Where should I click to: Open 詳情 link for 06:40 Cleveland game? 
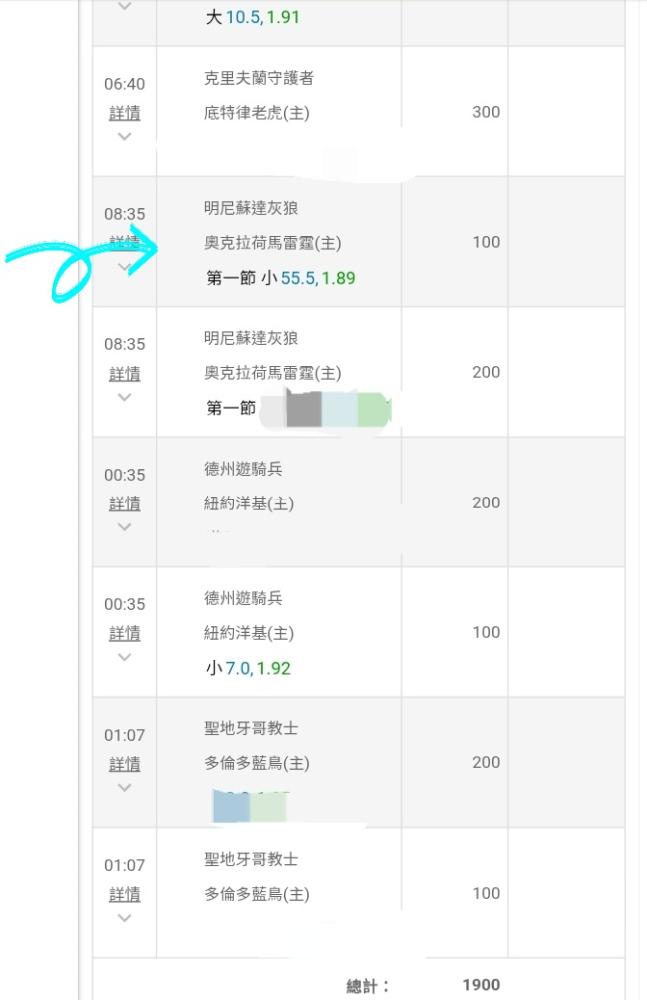pos(124,113)
